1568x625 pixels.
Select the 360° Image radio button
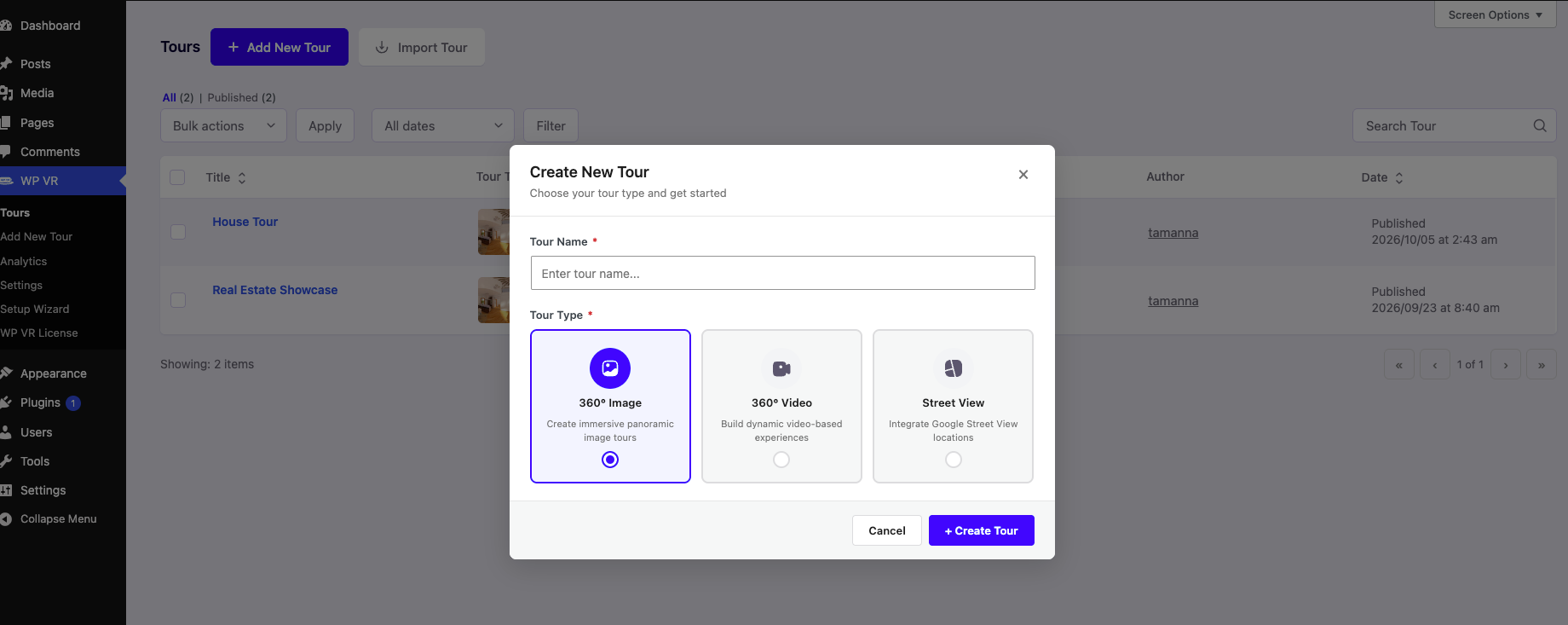tap(610, 460)
